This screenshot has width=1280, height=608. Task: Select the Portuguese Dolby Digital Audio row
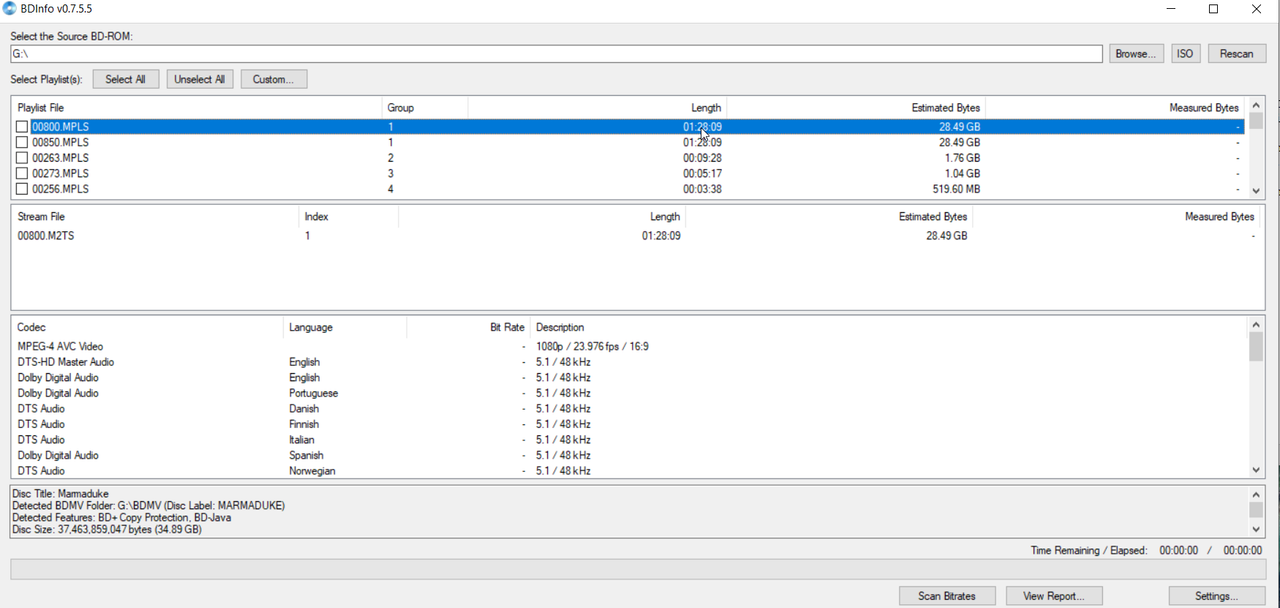[630, 393]
